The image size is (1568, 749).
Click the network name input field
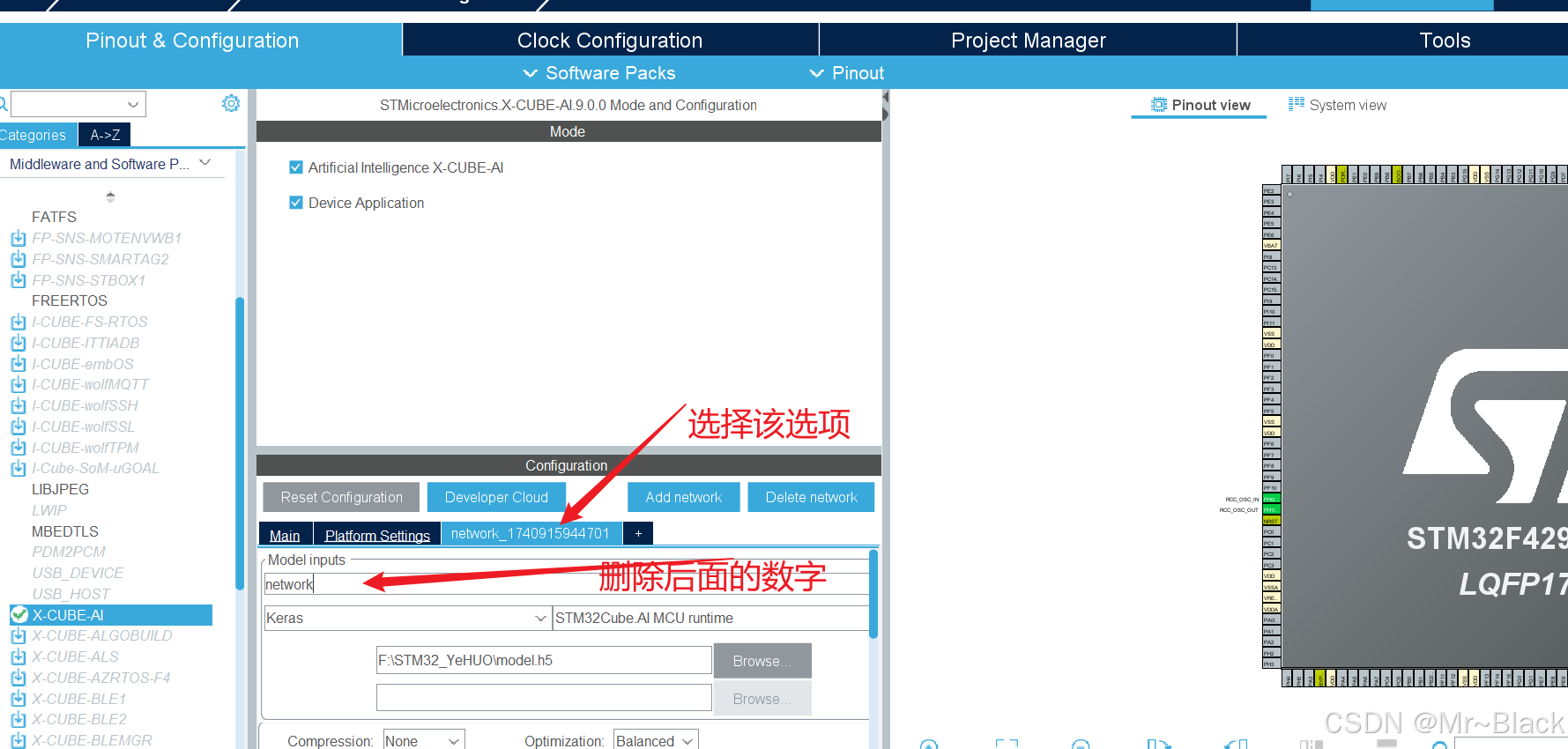click(x=565, y=584)
